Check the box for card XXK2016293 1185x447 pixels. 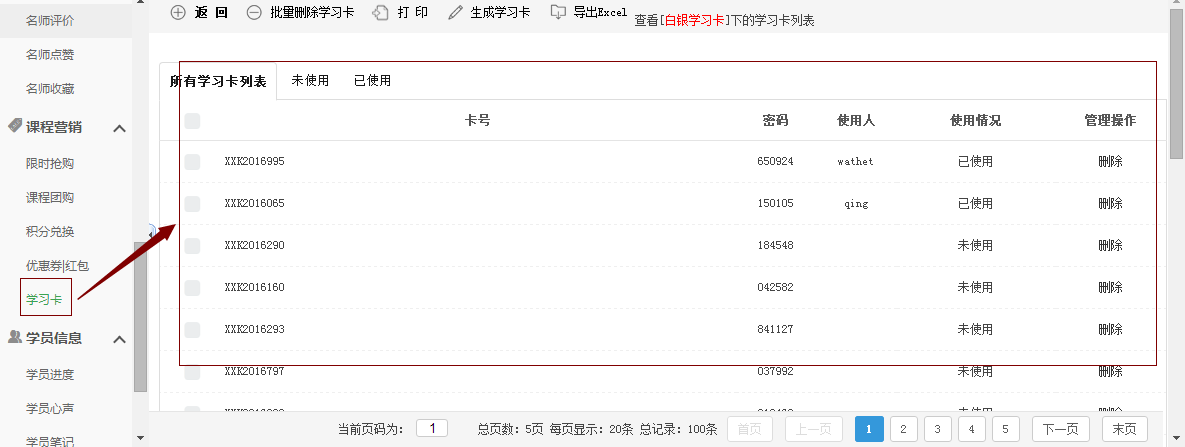click(x=193, y=330)
